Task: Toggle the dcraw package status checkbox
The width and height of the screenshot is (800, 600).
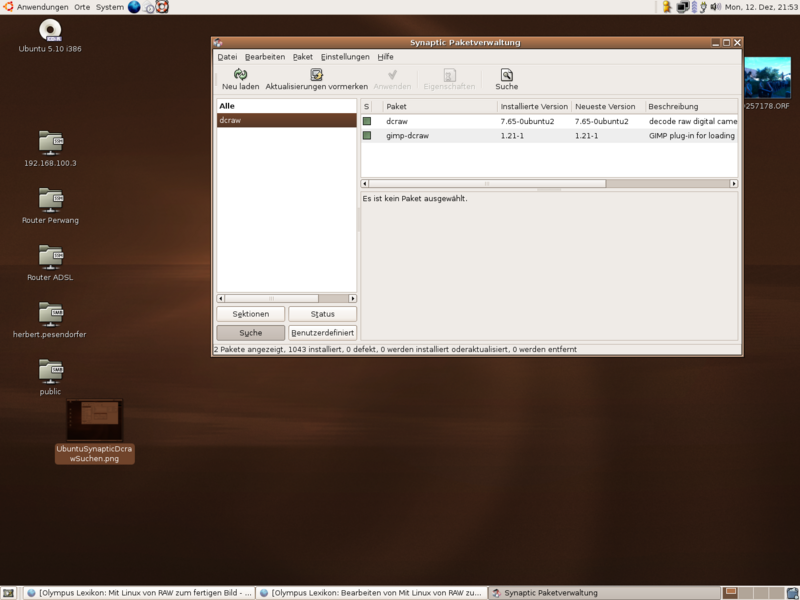Action: click(x=369, y=120)
